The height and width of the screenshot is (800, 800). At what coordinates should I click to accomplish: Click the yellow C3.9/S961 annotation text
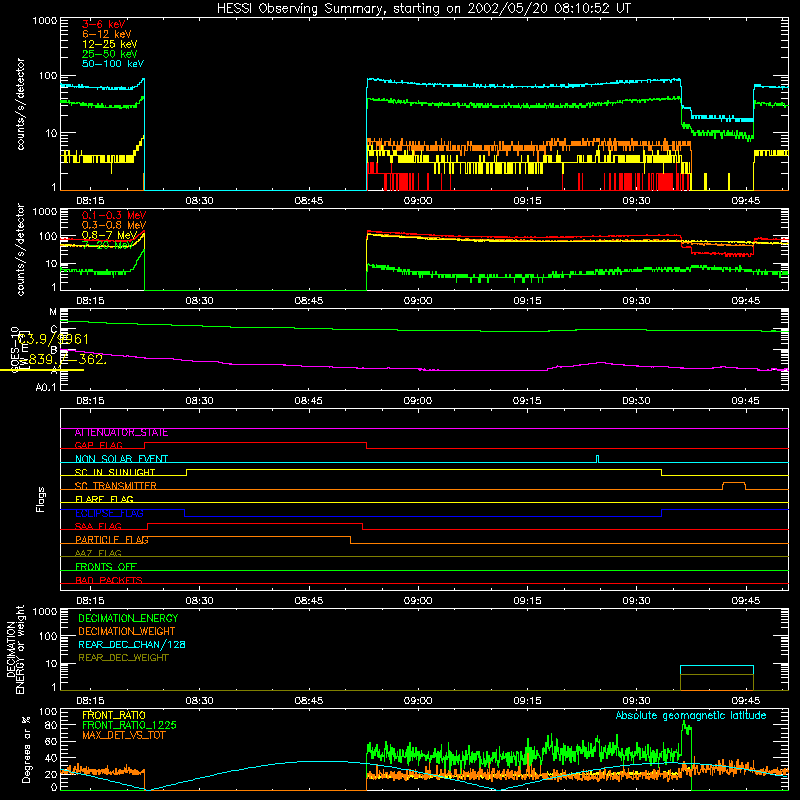point(53,339)
